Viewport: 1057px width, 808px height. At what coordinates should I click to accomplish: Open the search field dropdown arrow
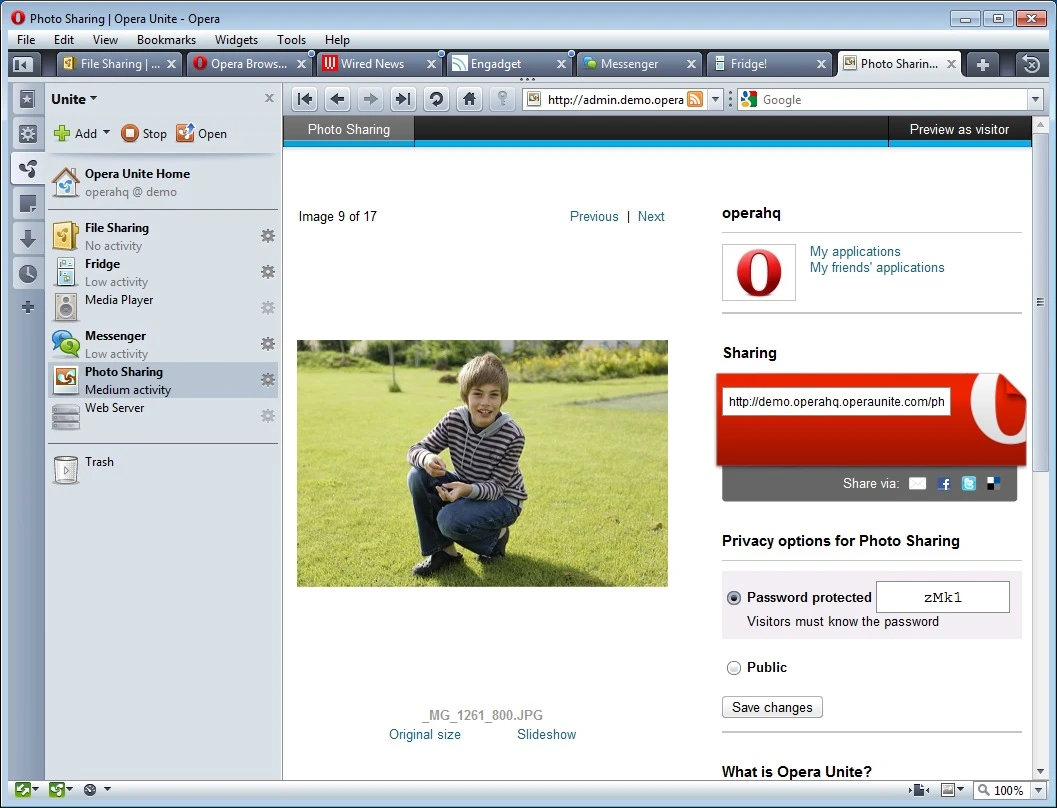tap(1036, 100)
